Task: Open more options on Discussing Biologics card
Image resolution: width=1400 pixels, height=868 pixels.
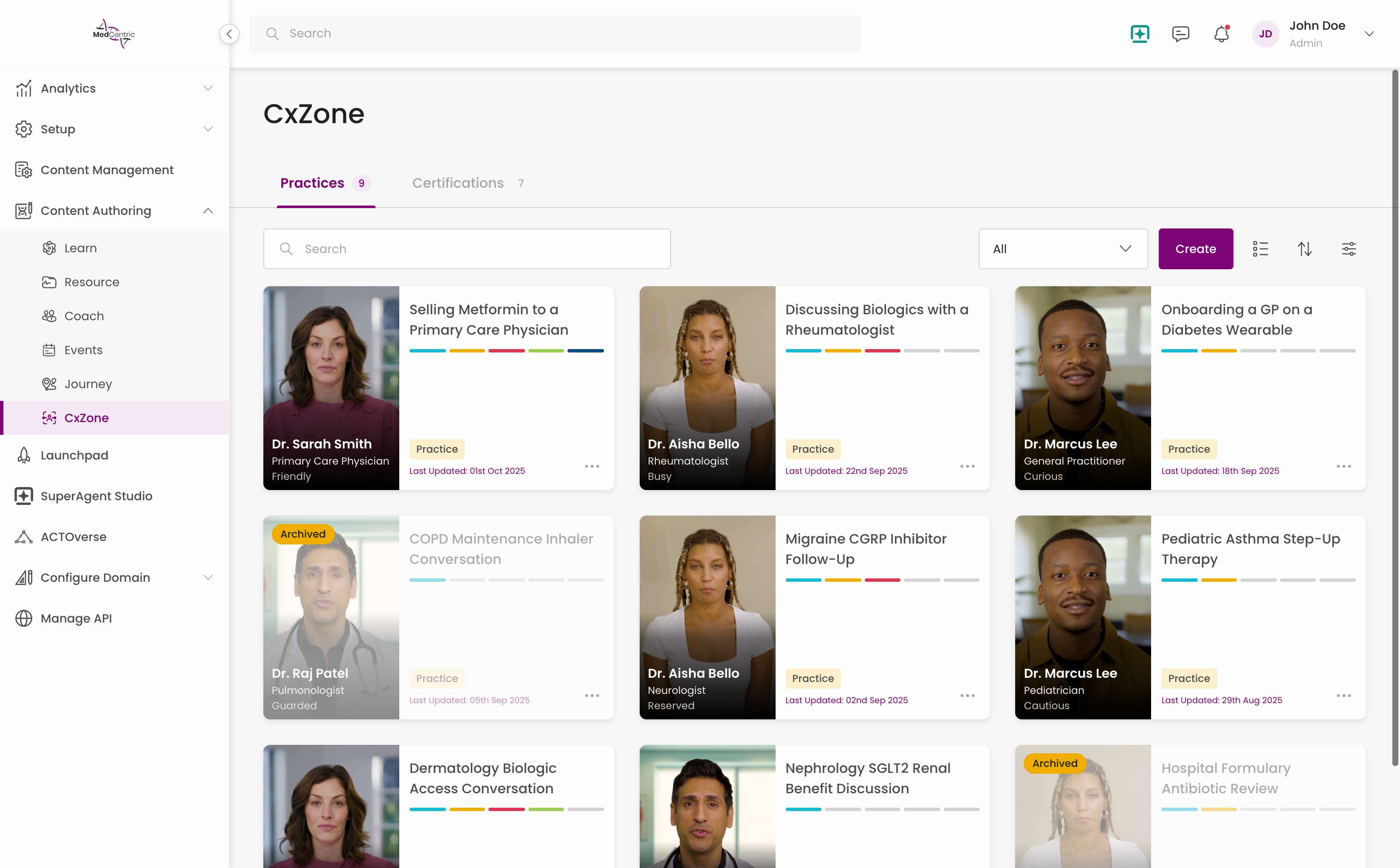Action: click(967, 466)
